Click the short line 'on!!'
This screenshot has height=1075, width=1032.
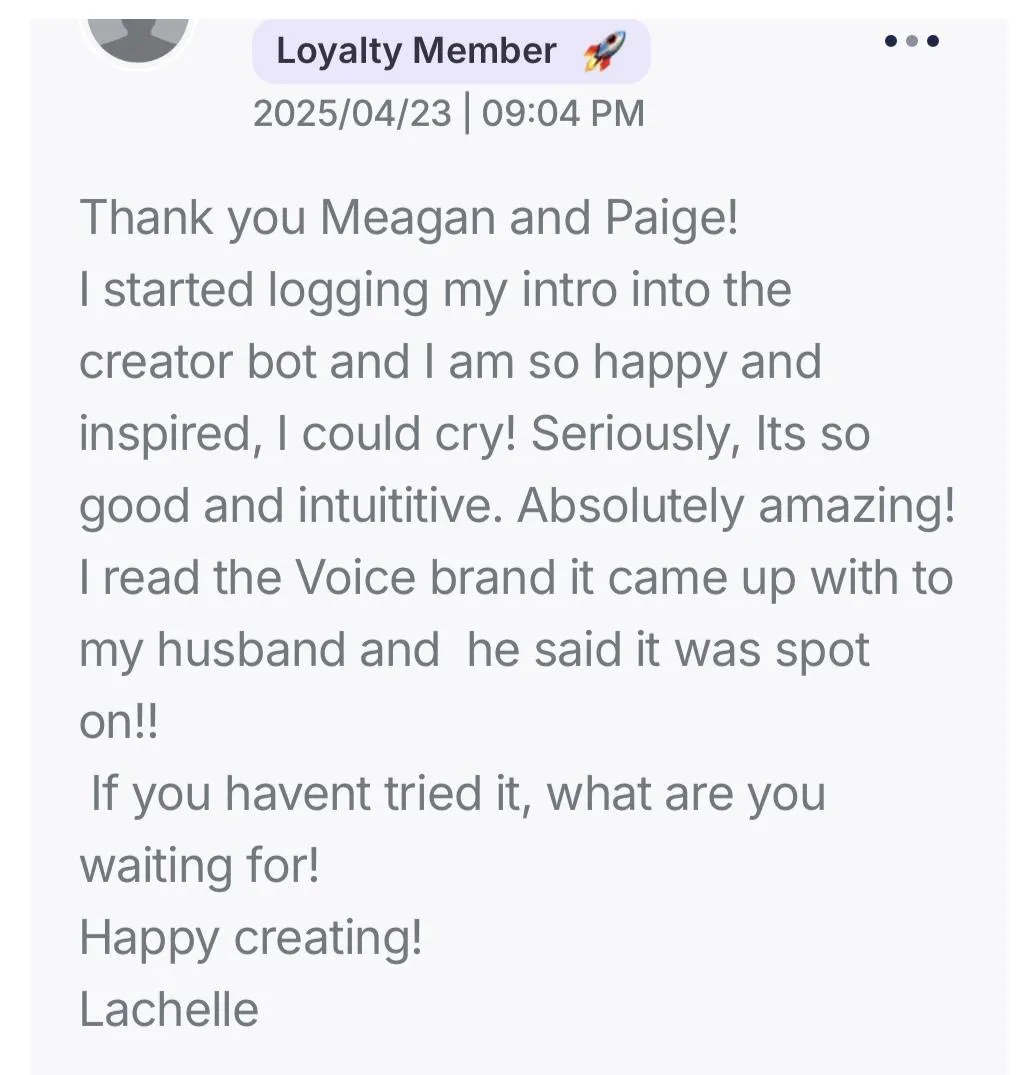pos(118,722)
